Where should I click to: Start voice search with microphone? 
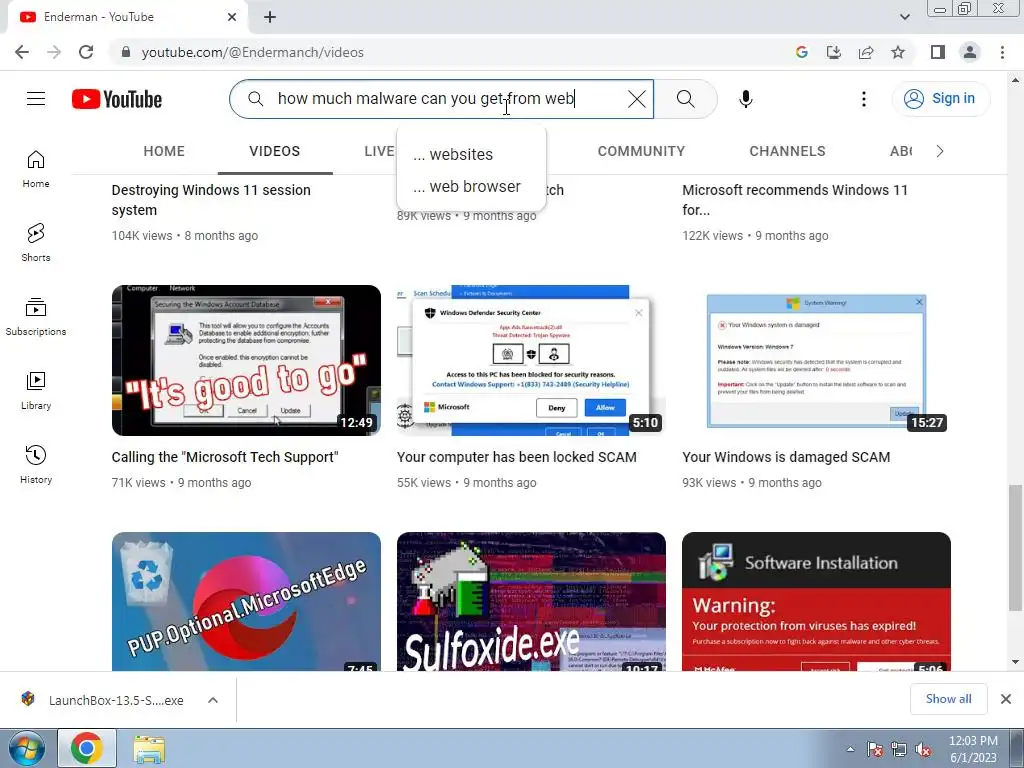[x=746, y=99]
